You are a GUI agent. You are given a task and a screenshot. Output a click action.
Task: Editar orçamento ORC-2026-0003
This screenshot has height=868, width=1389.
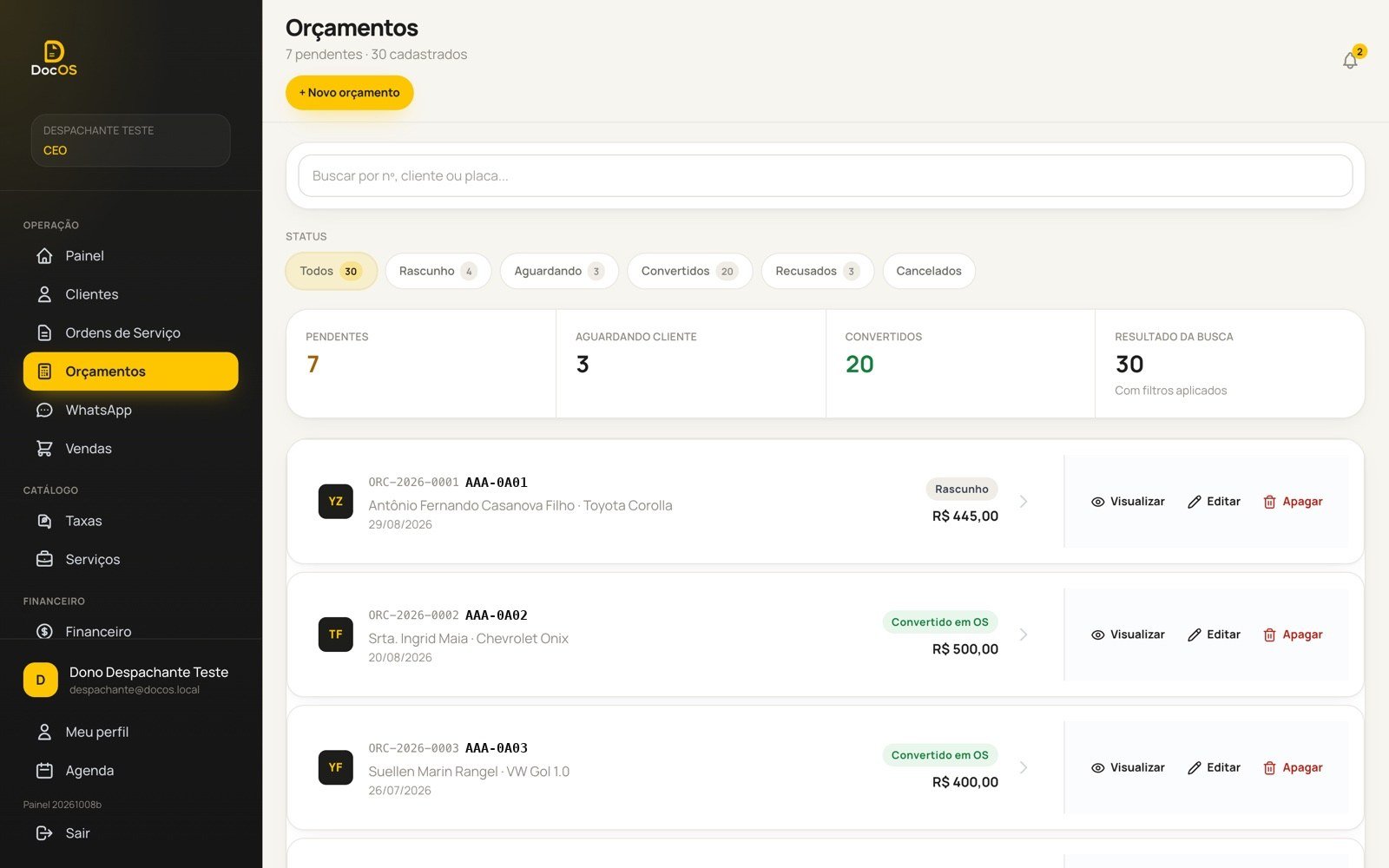pyautogui.click(x=1214, y=767)
